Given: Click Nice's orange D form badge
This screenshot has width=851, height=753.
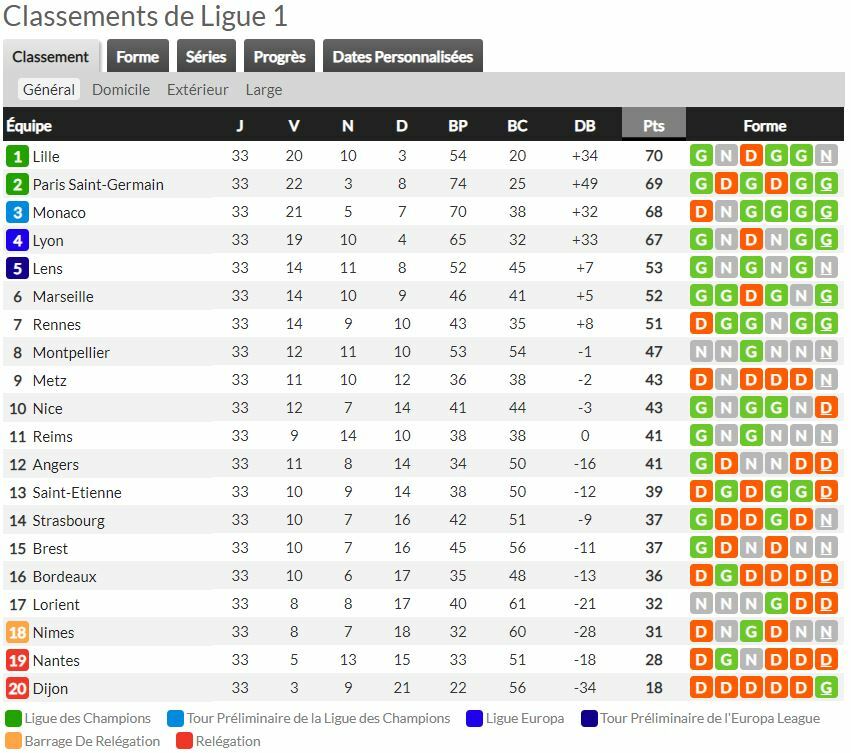Looking at the screenshot, I should coord(826,408).
